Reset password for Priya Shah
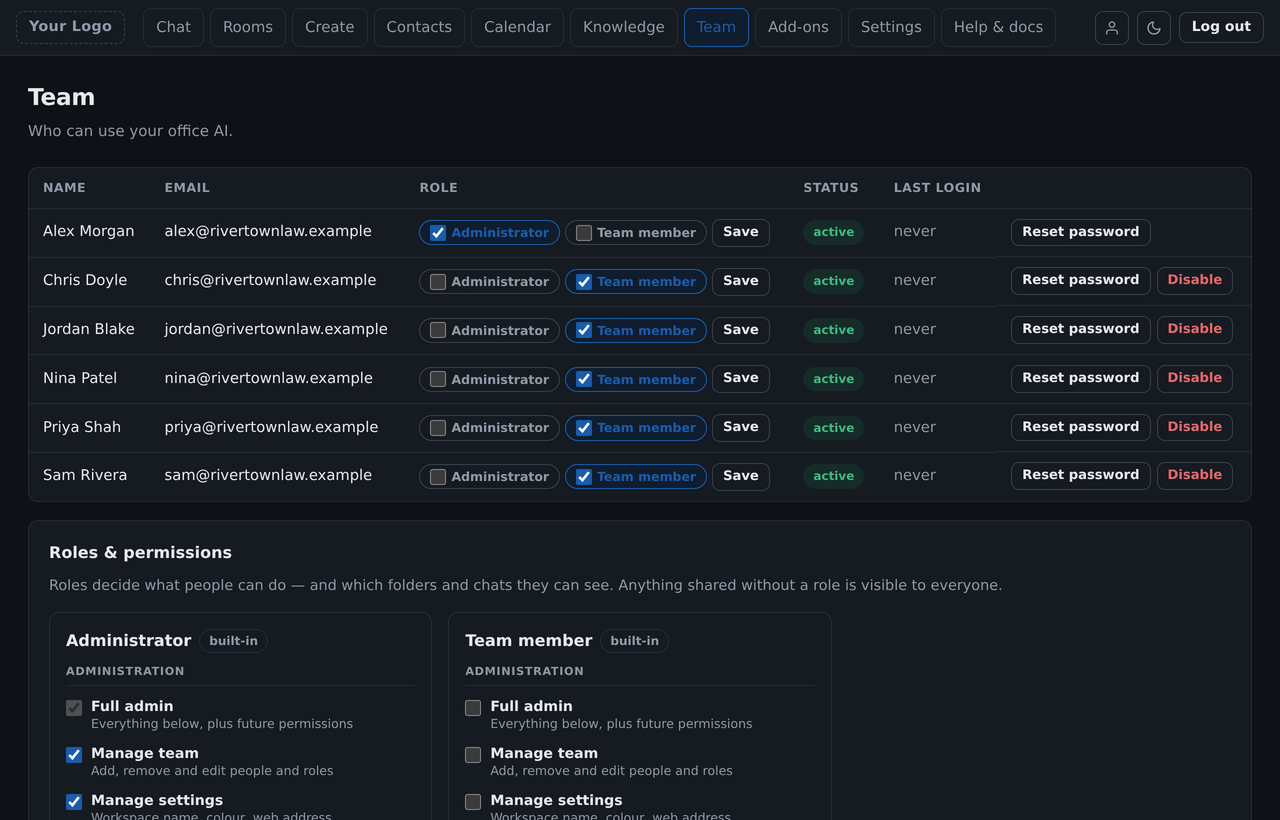The width and height of the screenshot is (1280, 820). click(x=1081, y=427)
